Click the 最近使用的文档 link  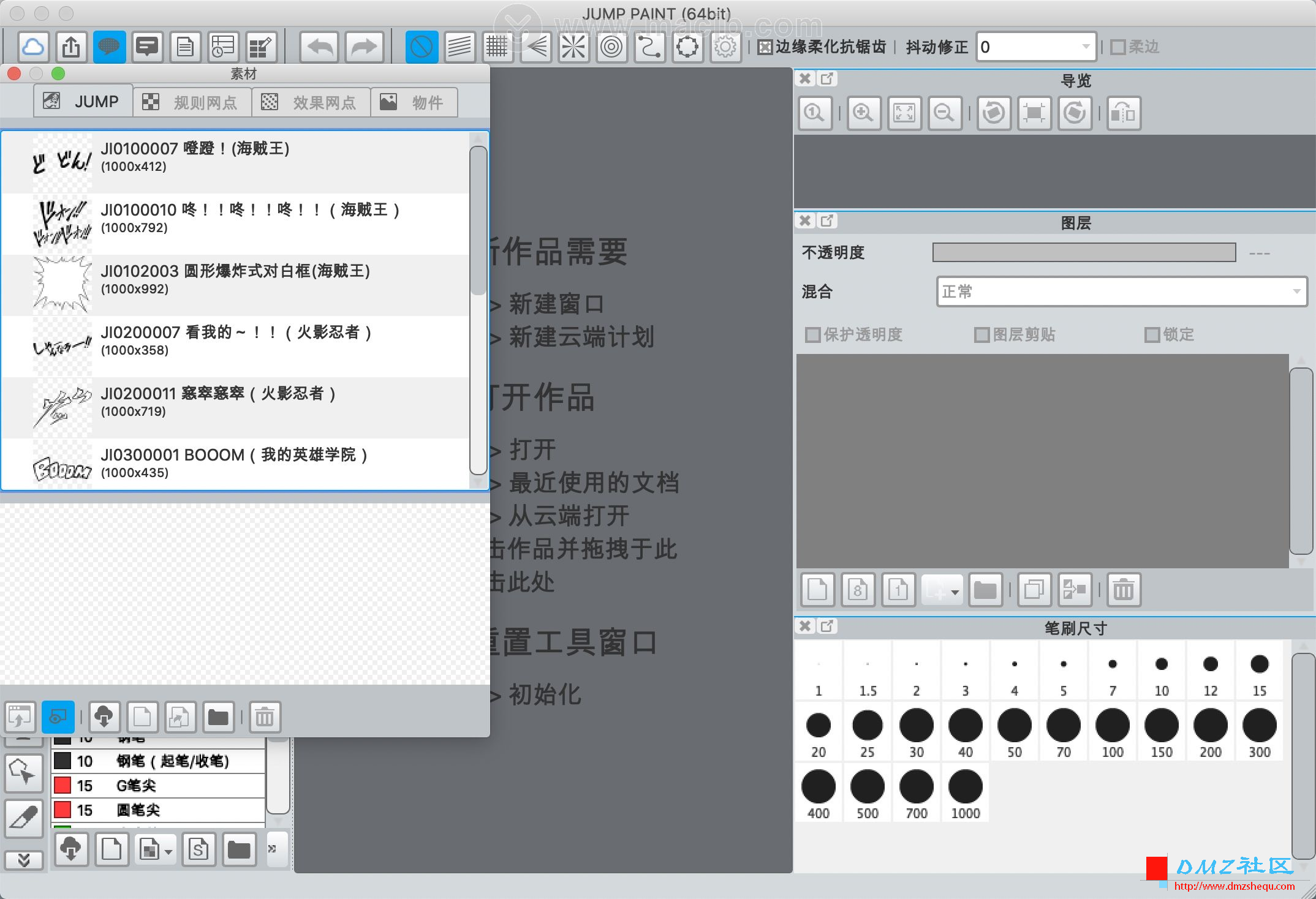(594, 483)
